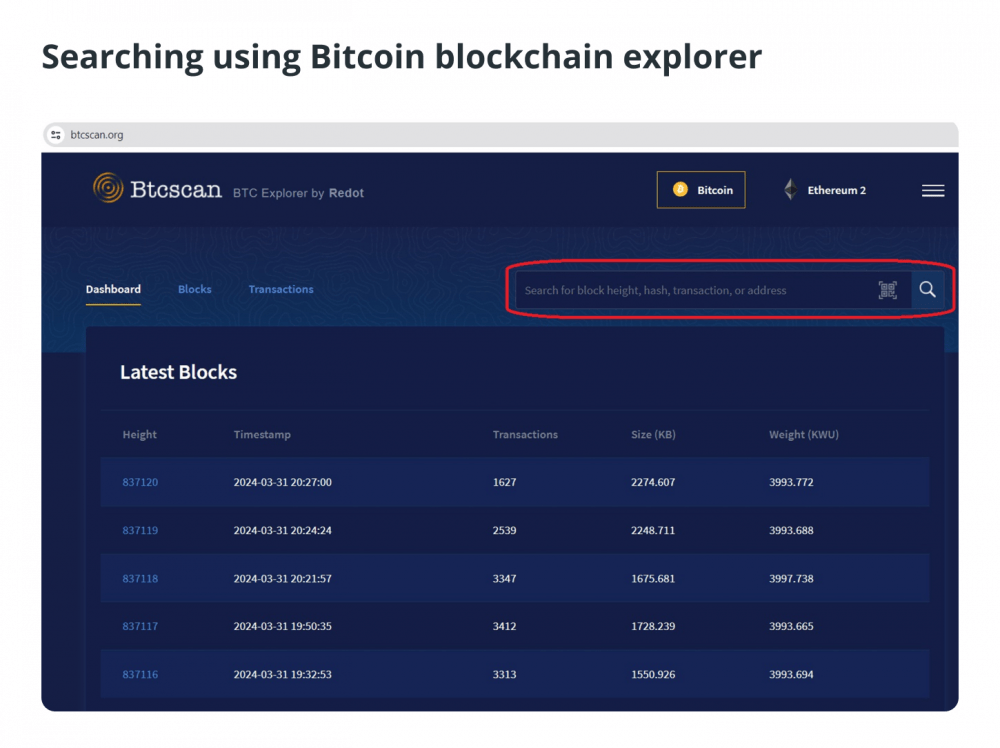Image resolution: width=1000 pixels, height=748 pixels.
Task: Click weight value 3997.738
Action: click(791, 578)
